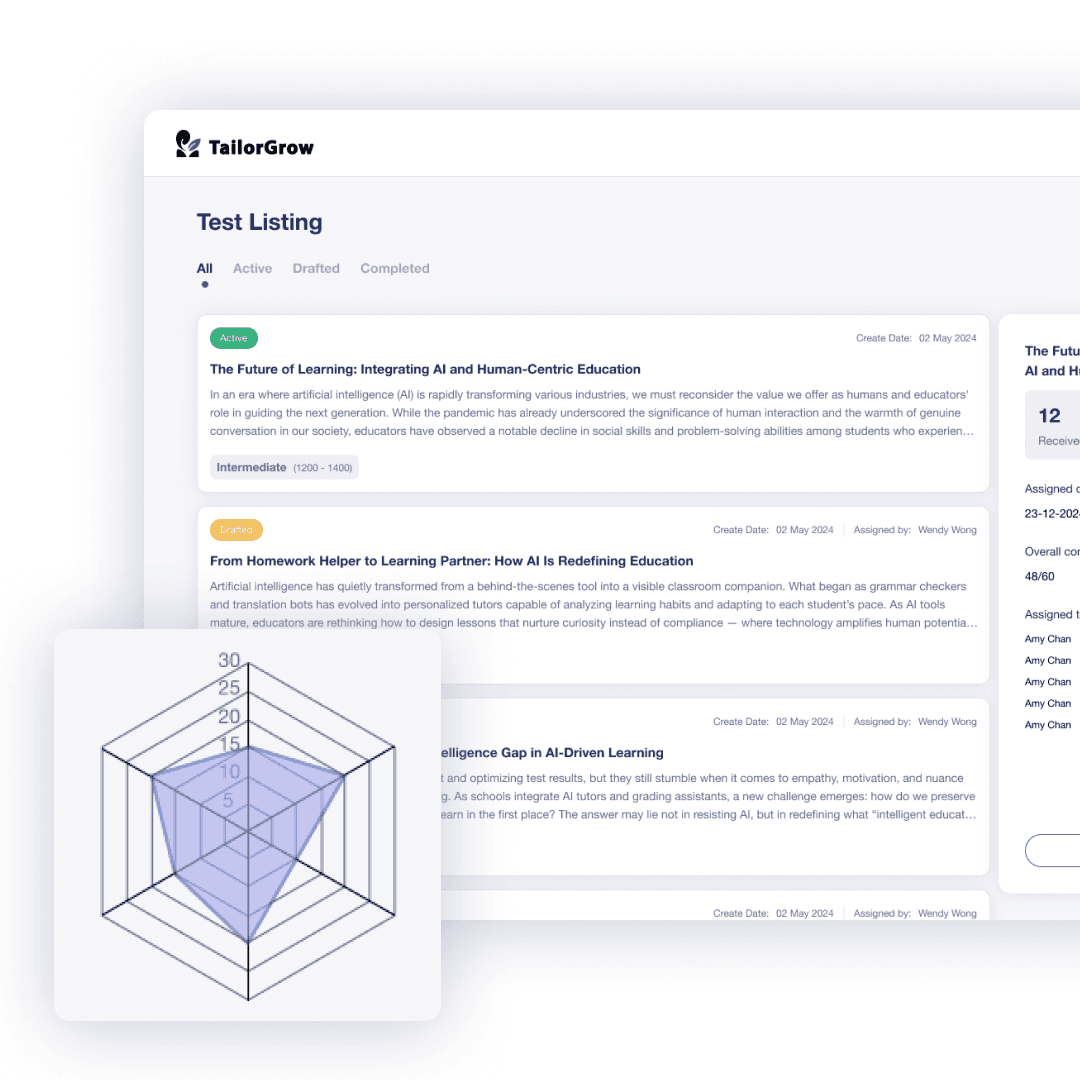Switch to the Active tab
This screenshot has height=1080, width=1080.
pyautogui.click(x=252, y=269)
